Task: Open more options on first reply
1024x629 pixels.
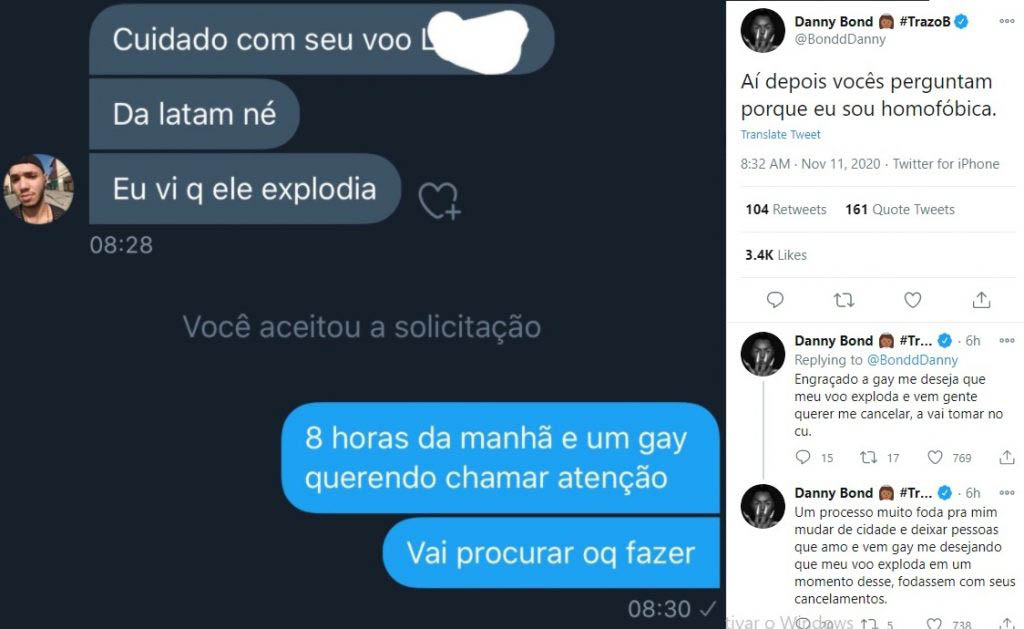Action: coord(1006,340)
